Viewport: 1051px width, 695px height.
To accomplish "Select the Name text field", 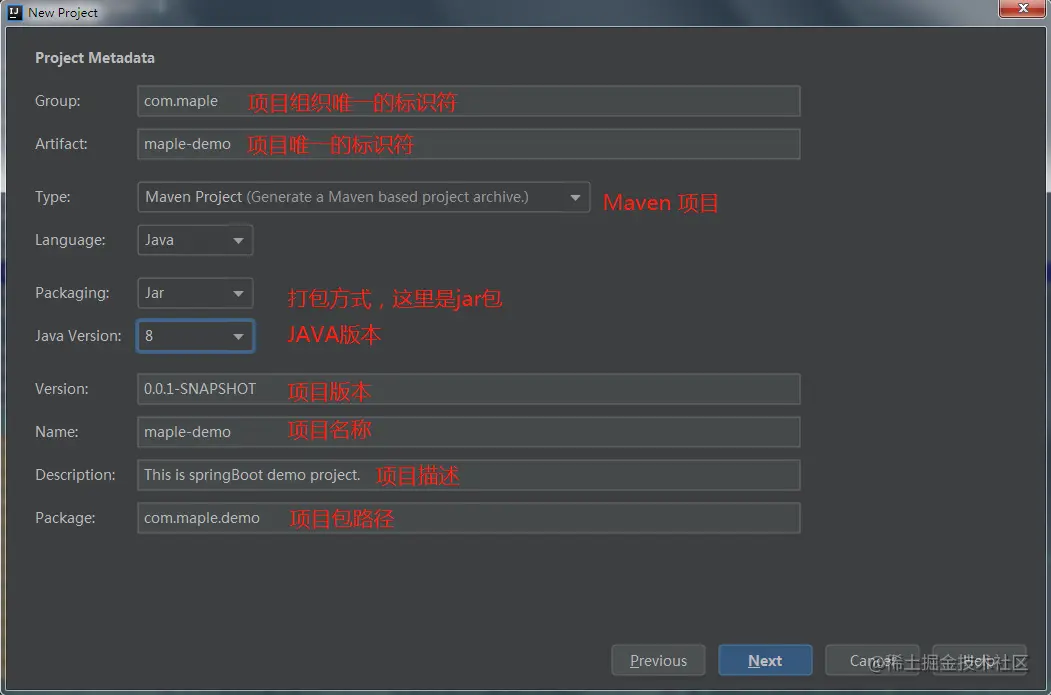I will (469, 432).
